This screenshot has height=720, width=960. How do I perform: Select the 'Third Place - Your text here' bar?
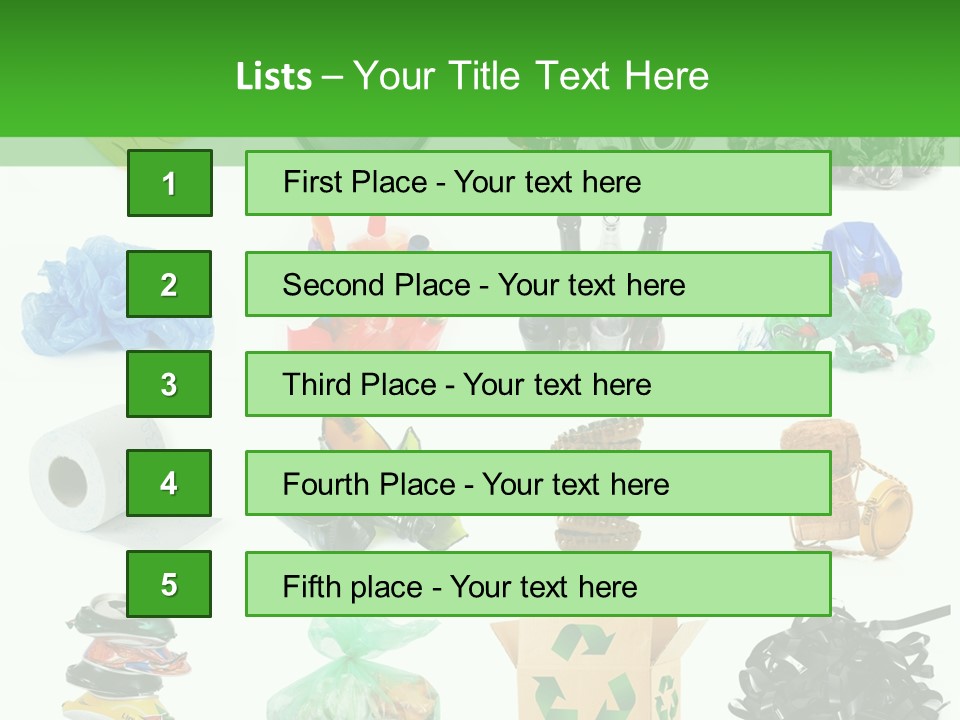tap(538, 384)
